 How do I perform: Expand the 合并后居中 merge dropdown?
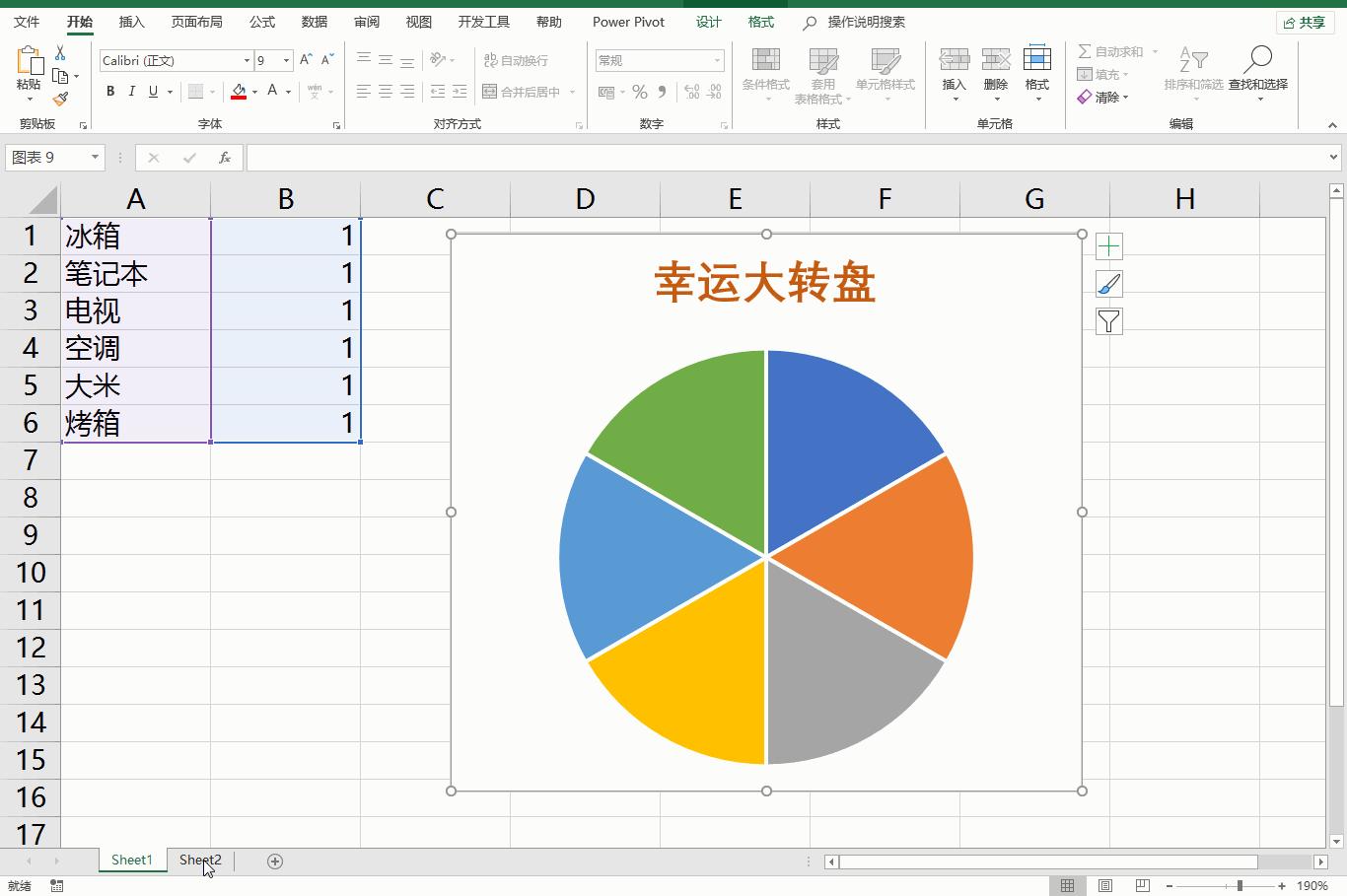pyautogui.click(x=570, y=92)
